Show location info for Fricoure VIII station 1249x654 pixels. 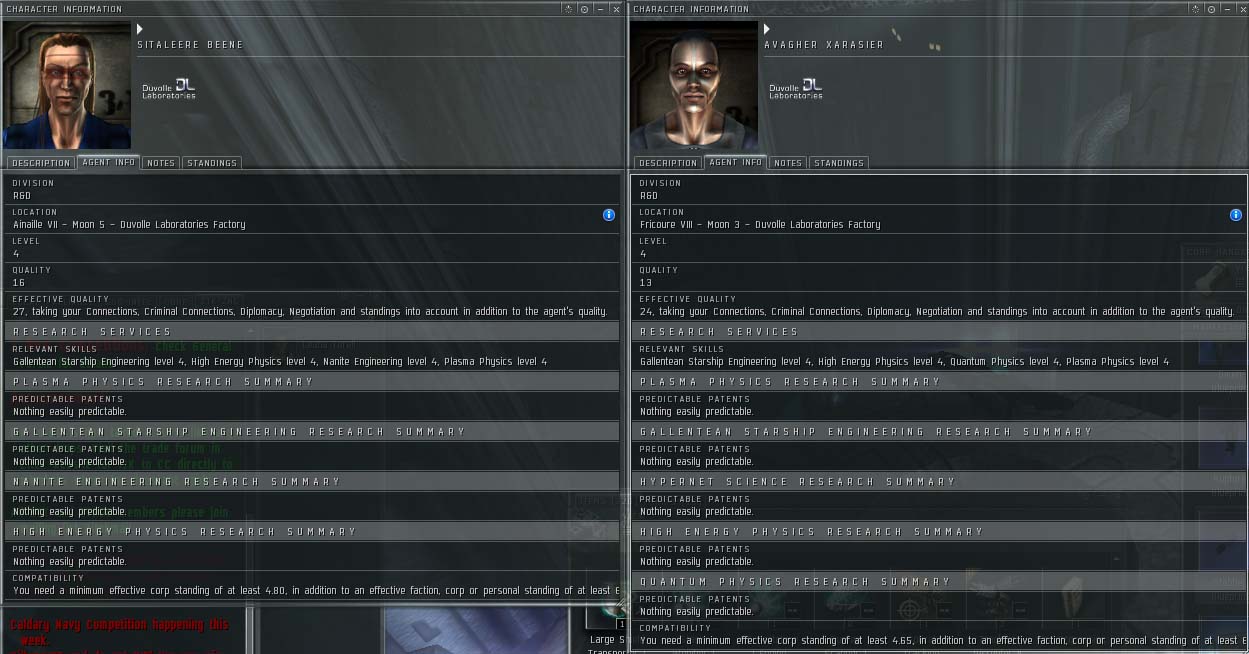pyautogui.click(x=1236, y=215)
